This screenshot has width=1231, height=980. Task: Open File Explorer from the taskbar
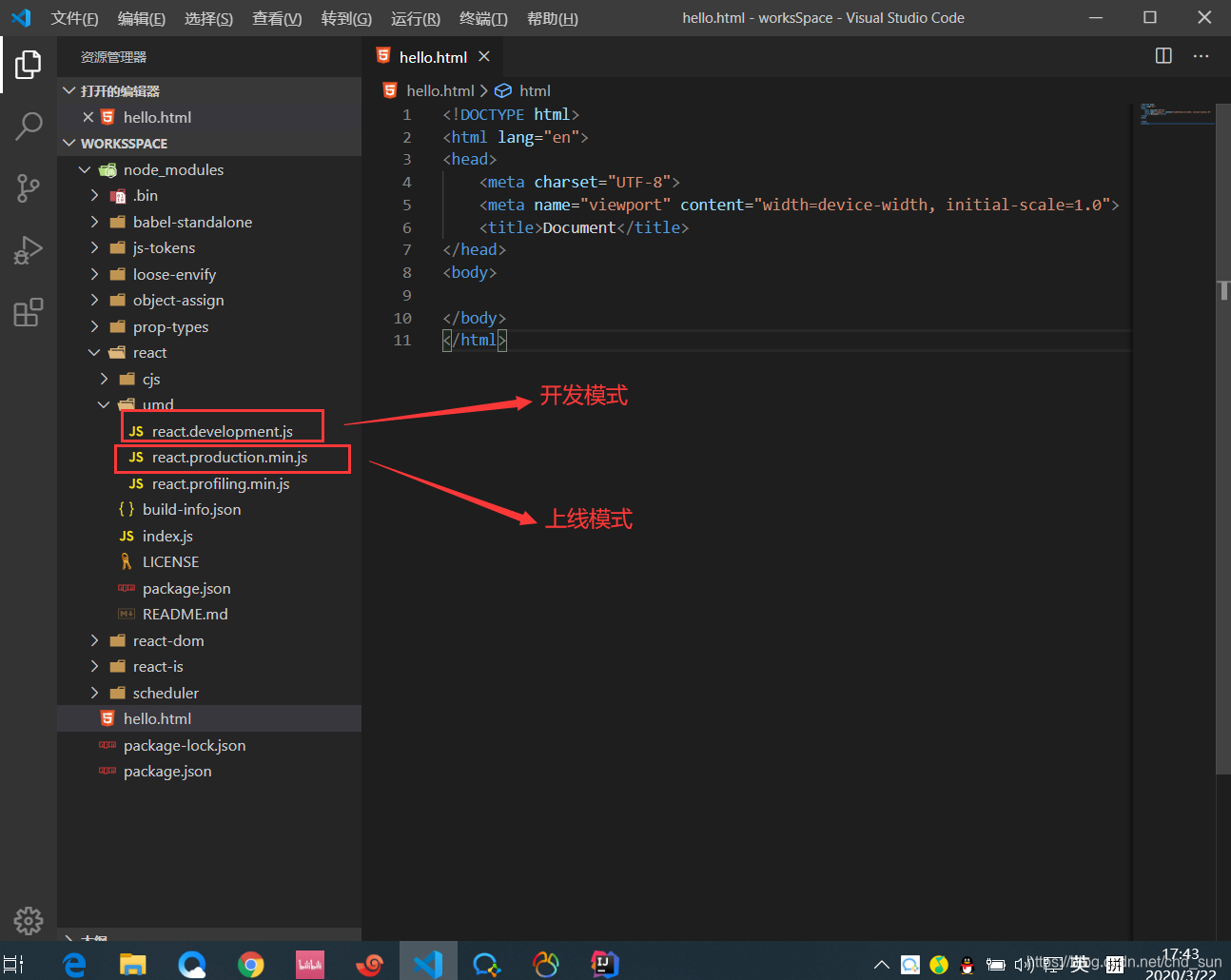(133, 964)
